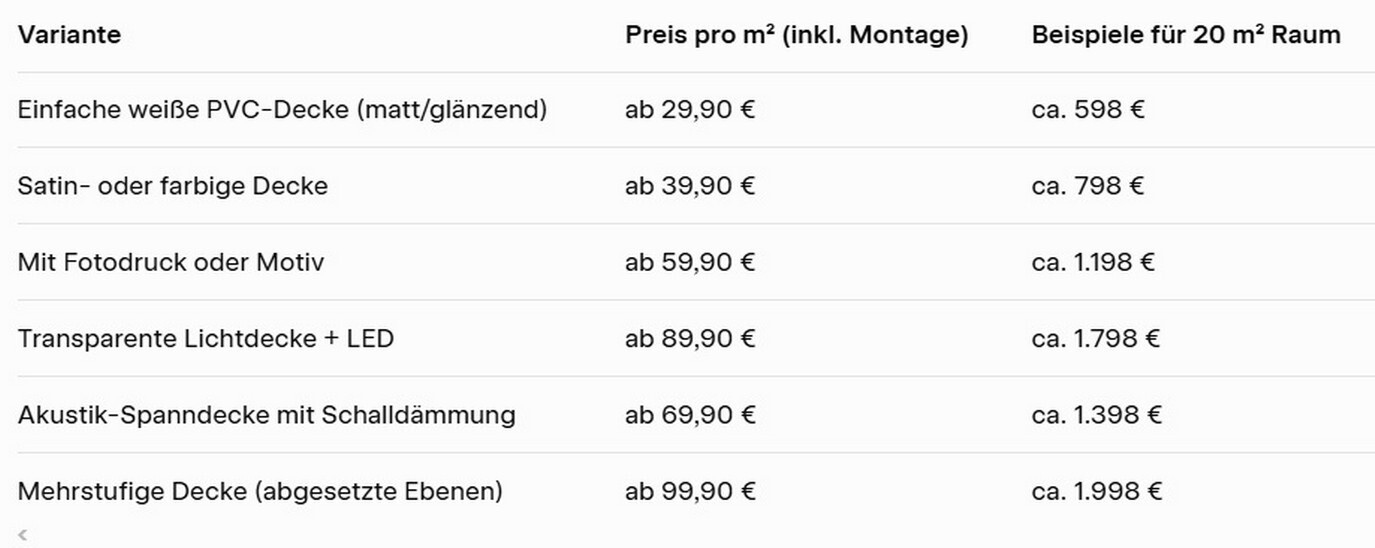This screenshot has width=1375, height=548.
Task: Click the 'ab 99,90 €' price cell
Action: (x=690, y=492)
